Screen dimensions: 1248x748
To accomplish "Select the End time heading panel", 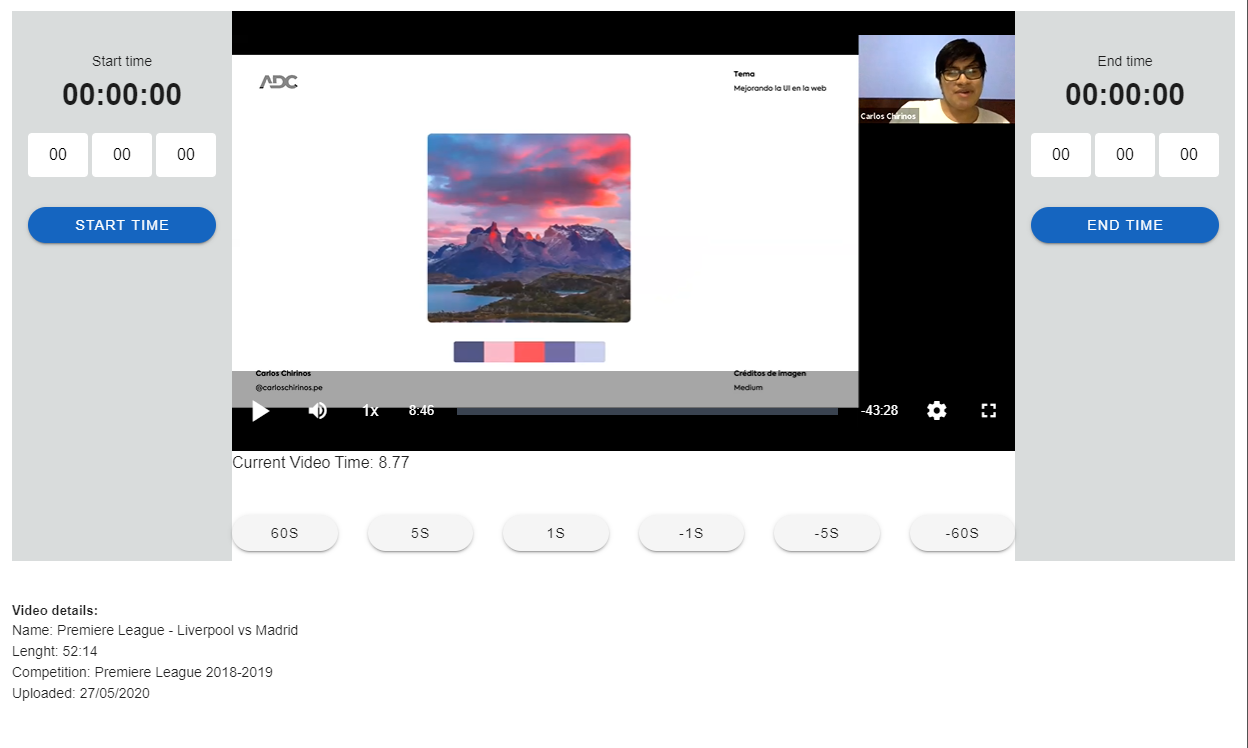I will 1124,61.
